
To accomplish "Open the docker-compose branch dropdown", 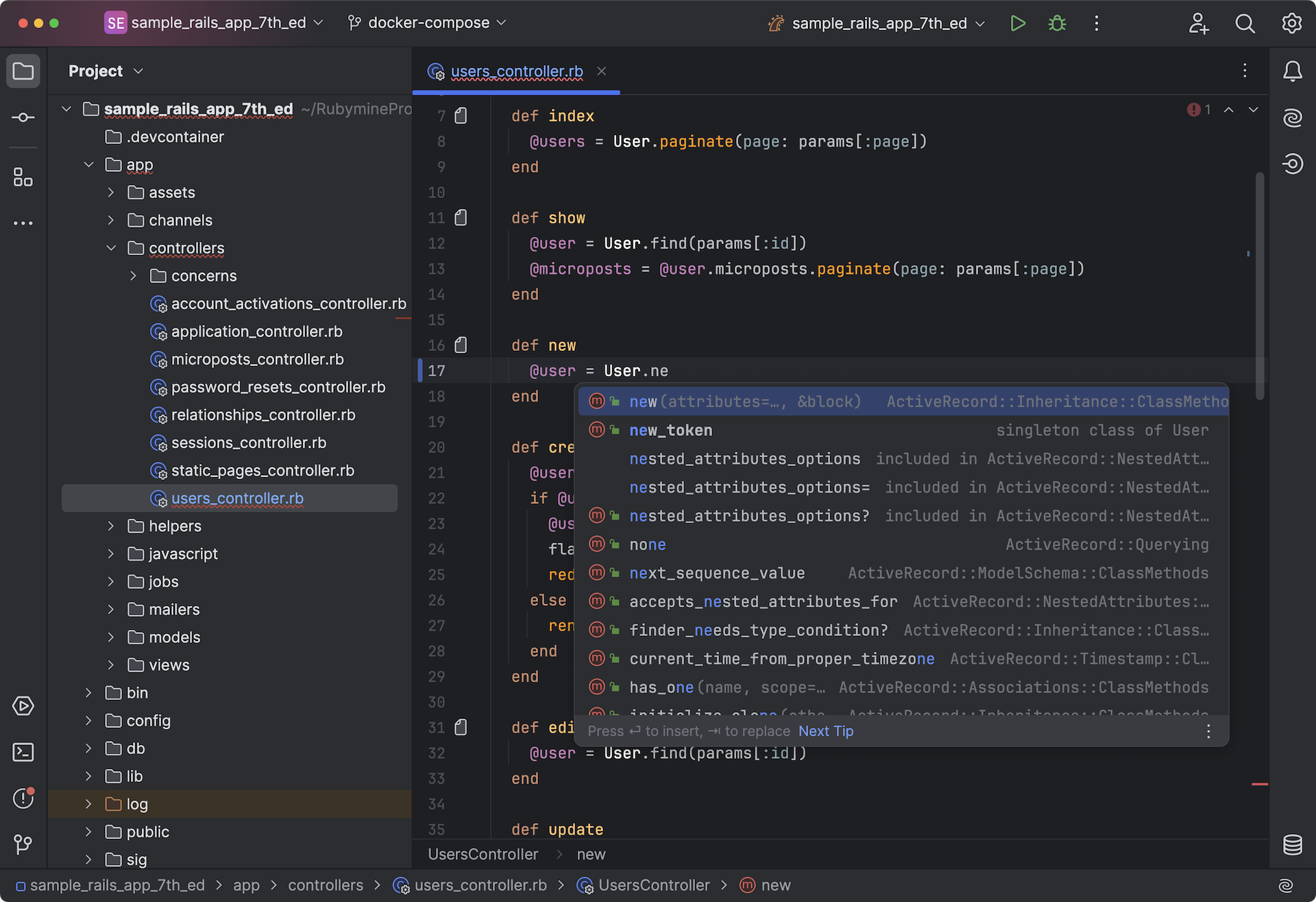I will click(x=428, y=23).
